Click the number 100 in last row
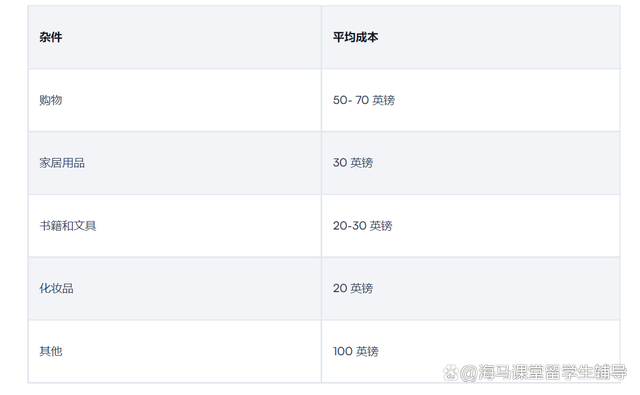 pyautogui.click(x=342, y=351)
